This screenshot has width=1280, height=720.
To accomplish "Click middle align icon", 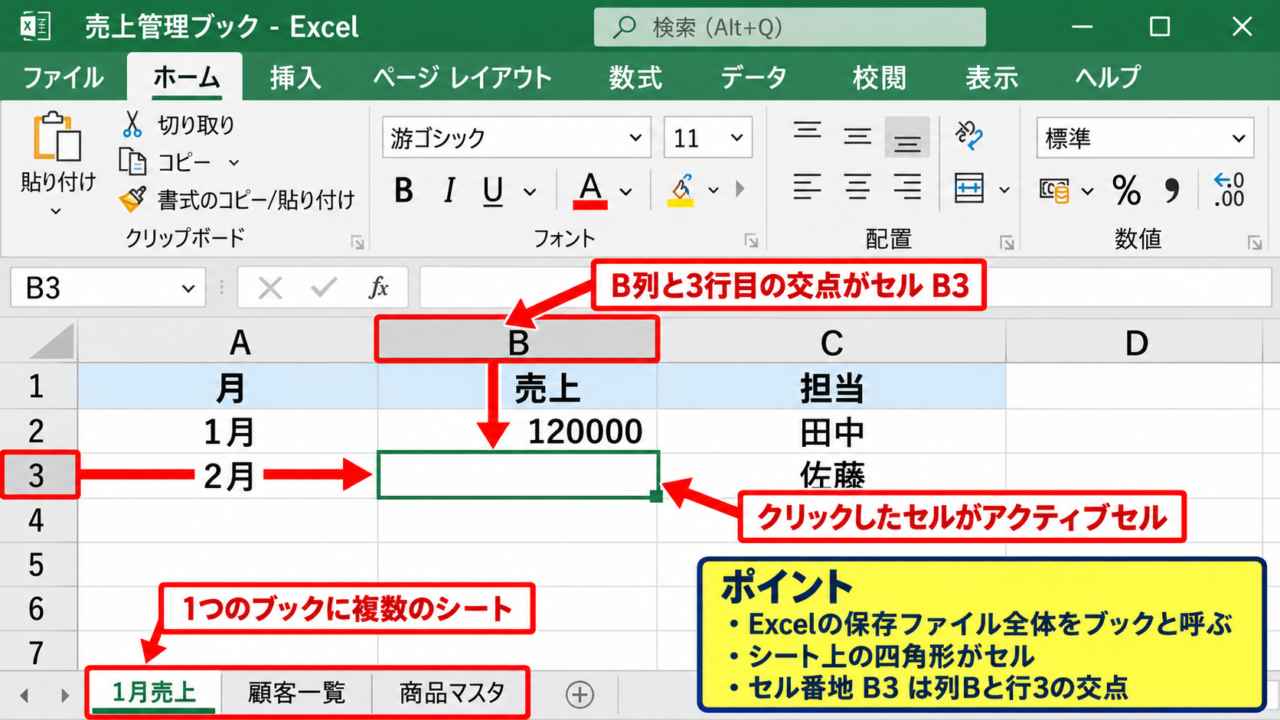I will pos(857,136).
